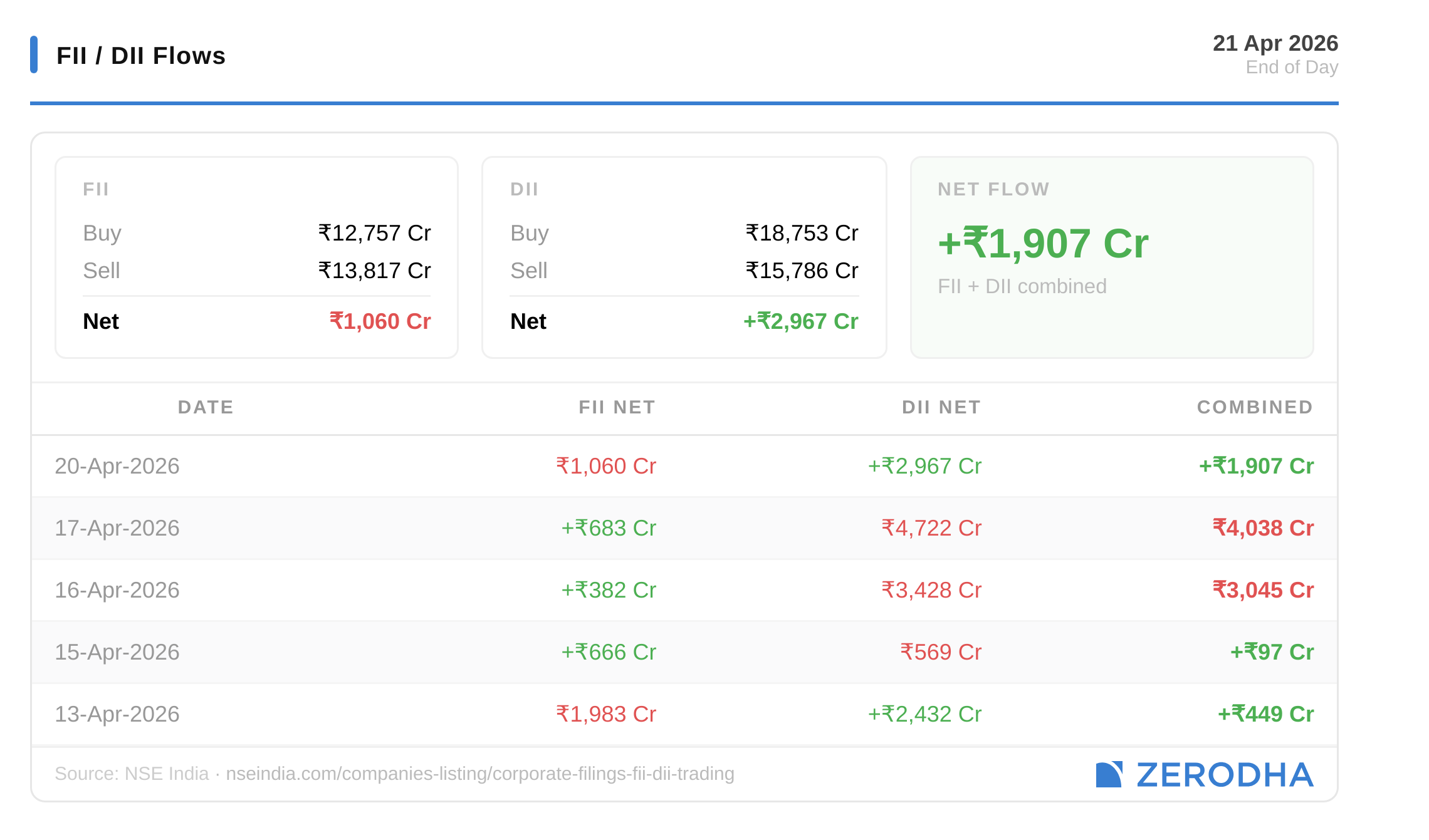Select the DII NET column header
This screenshot has height=840, width=1429.
[941, 407]
